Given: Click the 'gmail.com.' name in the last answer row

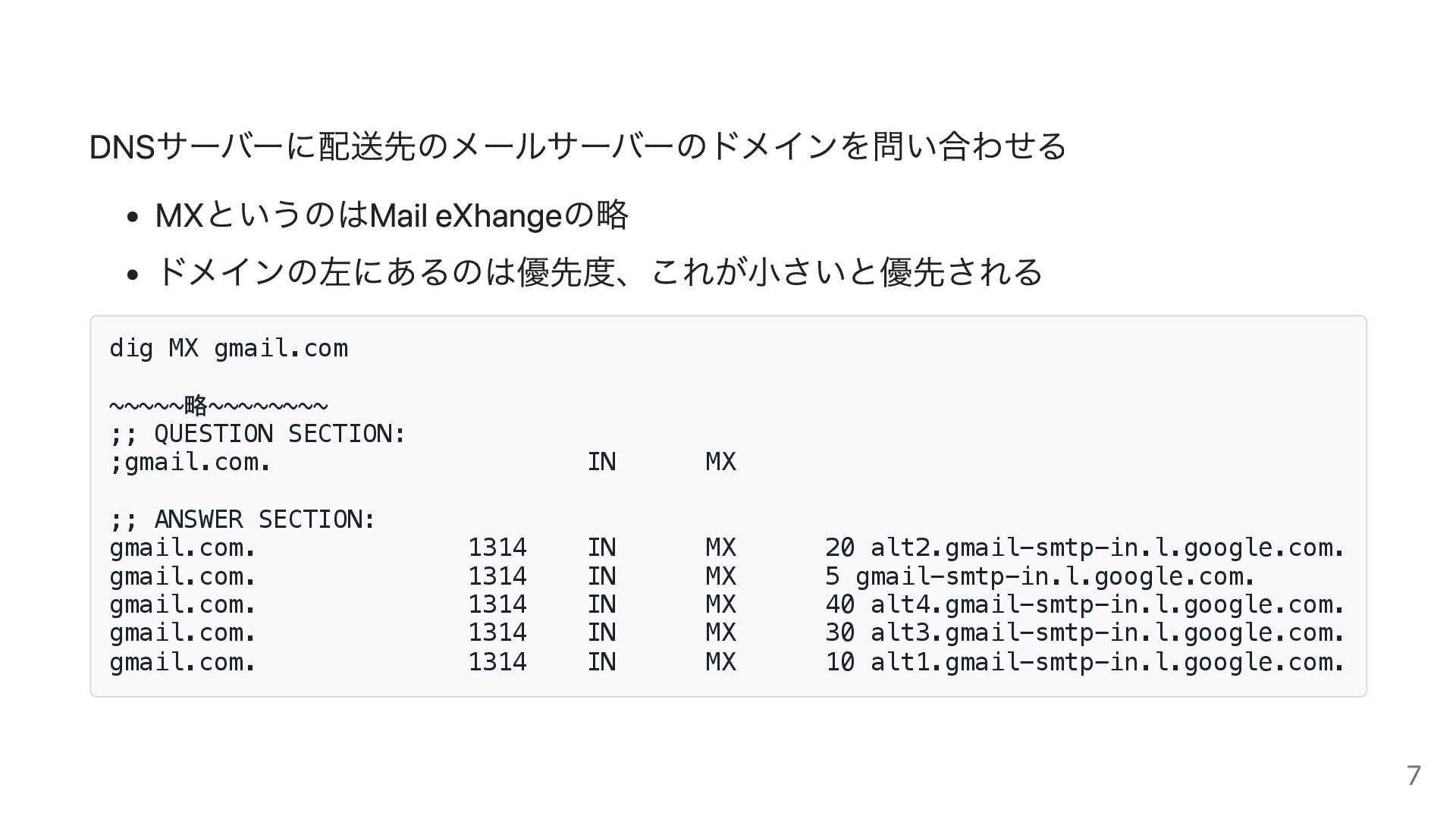Looking at the screenshot, I should click(x=182, y=662).
